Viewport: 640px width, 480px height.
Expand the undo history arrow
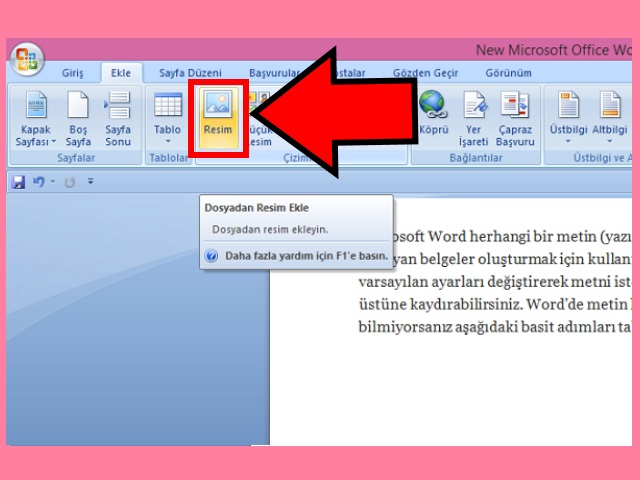click(x=53, y=182)
